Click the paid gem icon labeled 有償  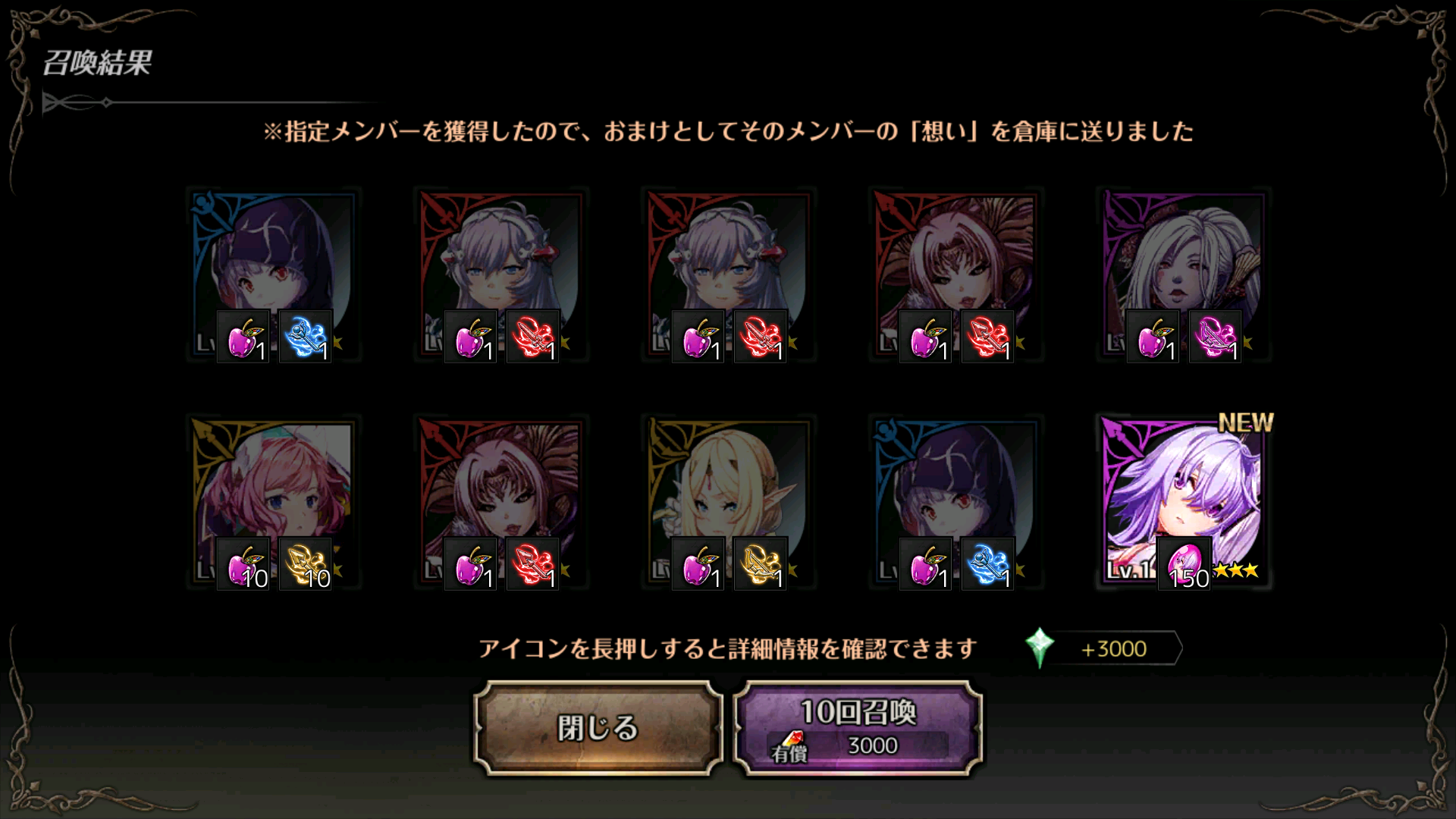789,747
